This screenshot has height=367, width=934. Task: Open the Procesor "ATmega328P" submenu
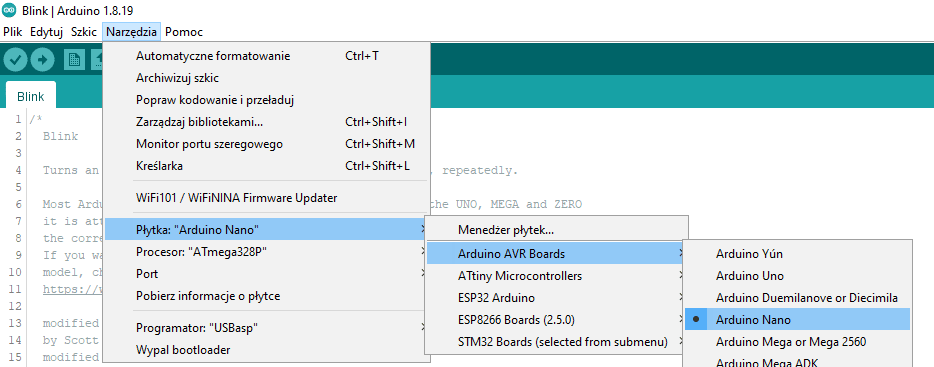(266, 251)
